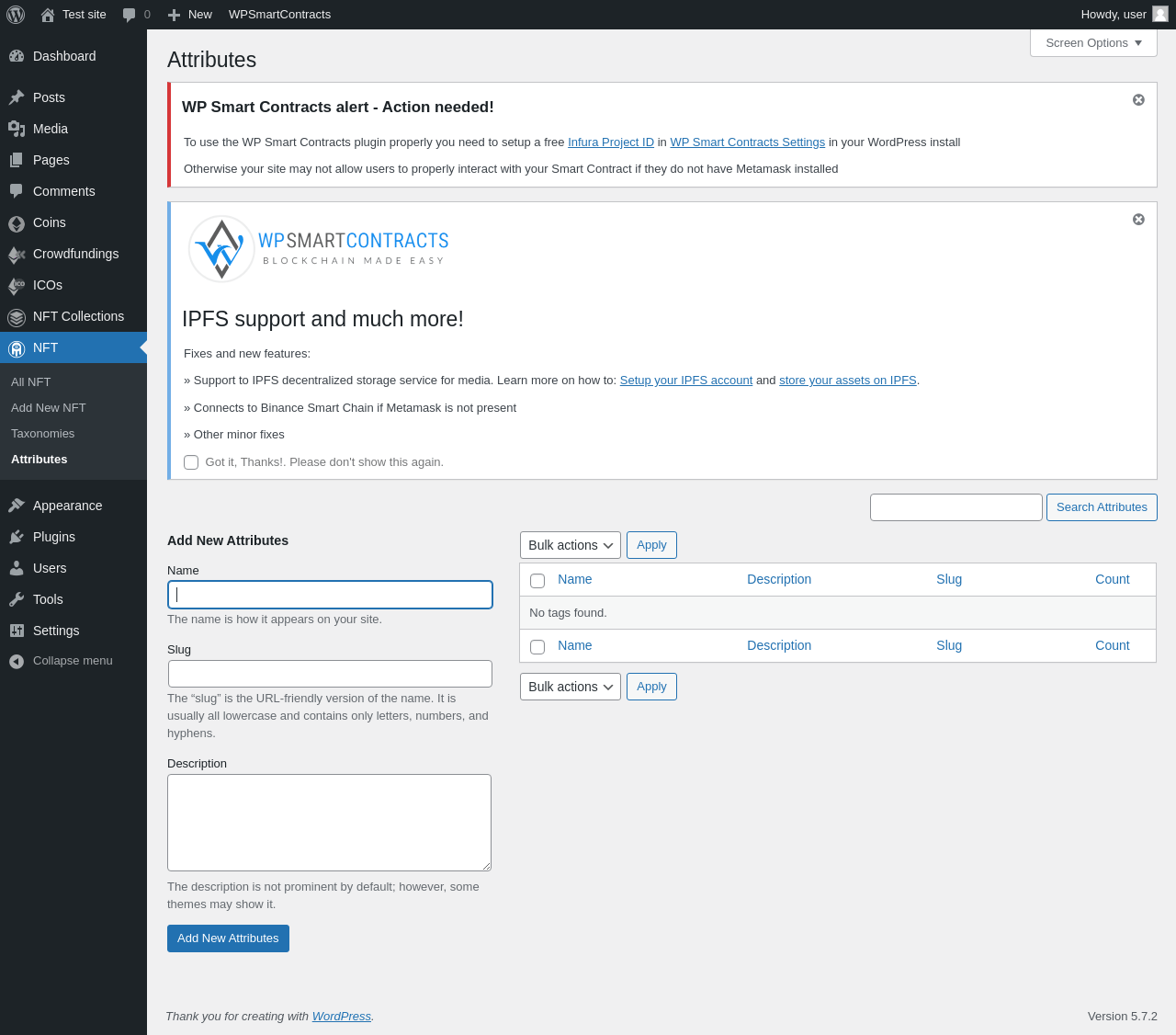Check 'Got it, Thanks!' checkbox
The image size is (1176, 1035).
click(191, 462)
